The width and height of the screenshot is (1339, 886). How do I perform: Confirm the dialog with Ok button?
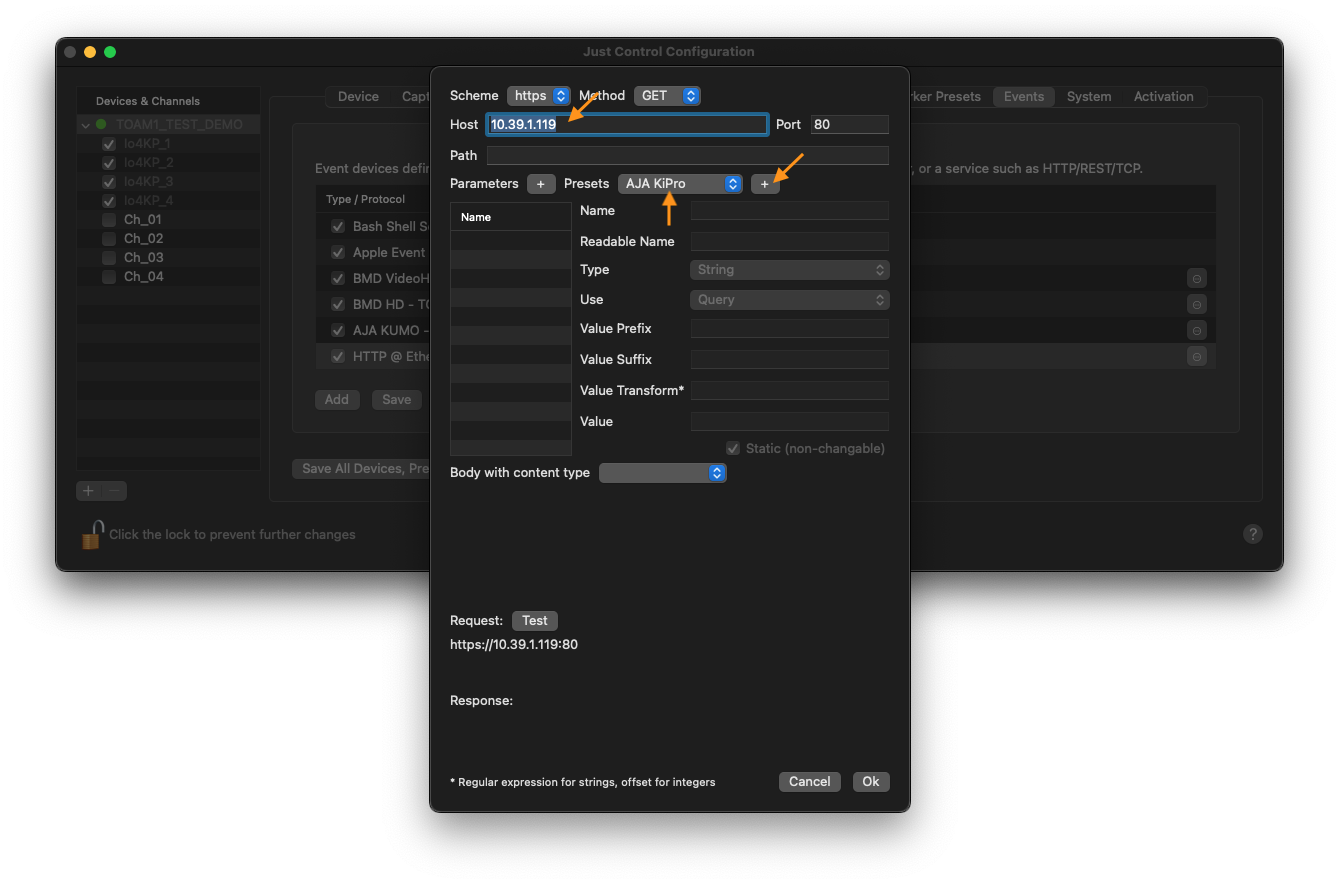coord(871,782)
